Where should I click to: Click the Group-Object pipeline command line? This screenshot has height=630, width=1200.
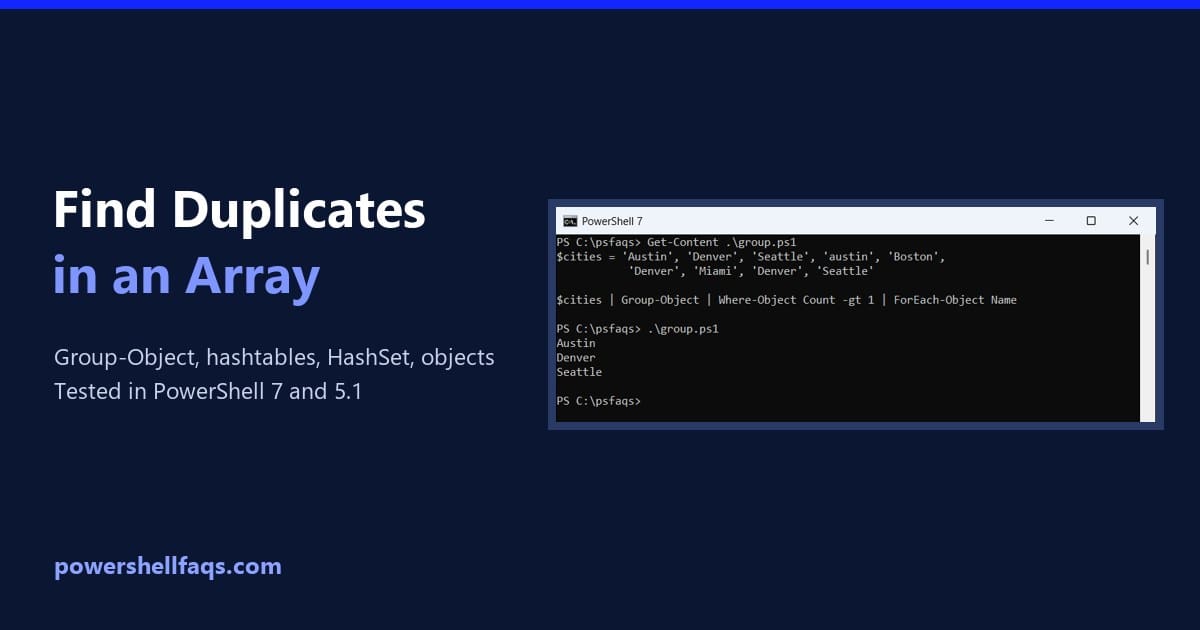787,300
